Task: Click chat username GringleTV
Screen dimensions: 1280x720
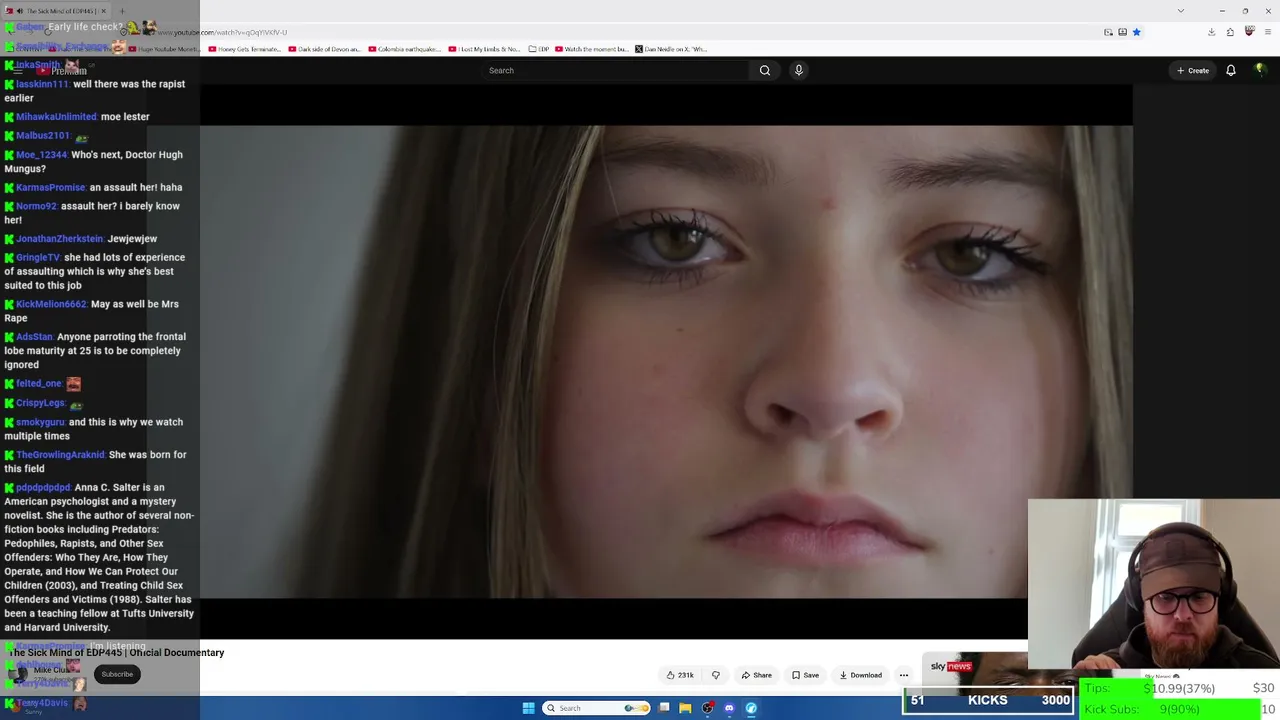Action: (38, 258)
